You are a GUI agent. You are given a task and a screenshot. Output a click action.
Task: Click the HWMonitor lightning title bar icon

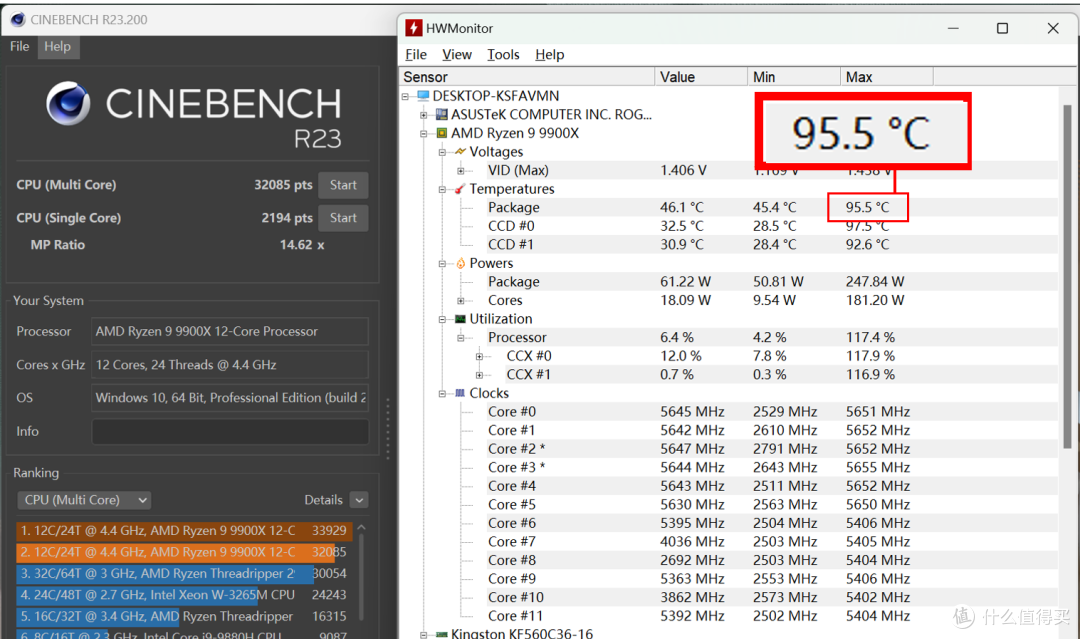pos(413,28)
